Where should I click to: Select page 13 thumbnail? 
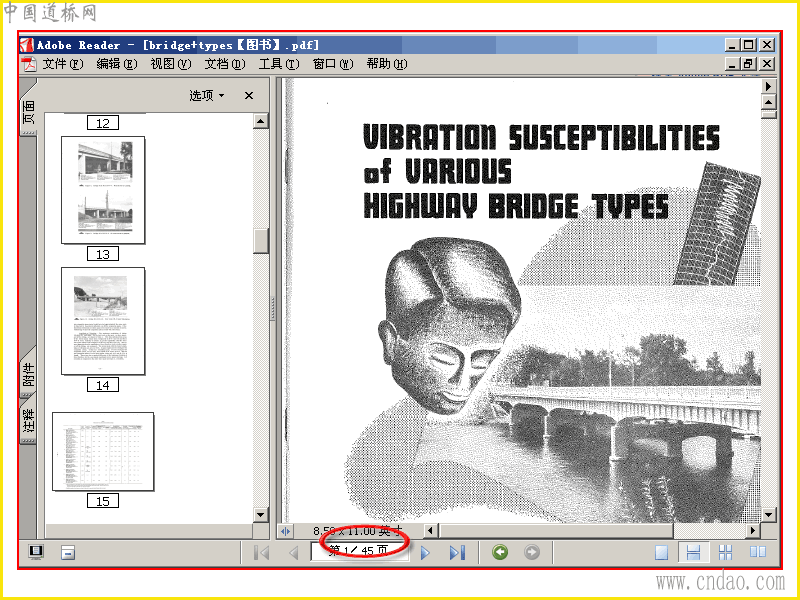[103, 190]
